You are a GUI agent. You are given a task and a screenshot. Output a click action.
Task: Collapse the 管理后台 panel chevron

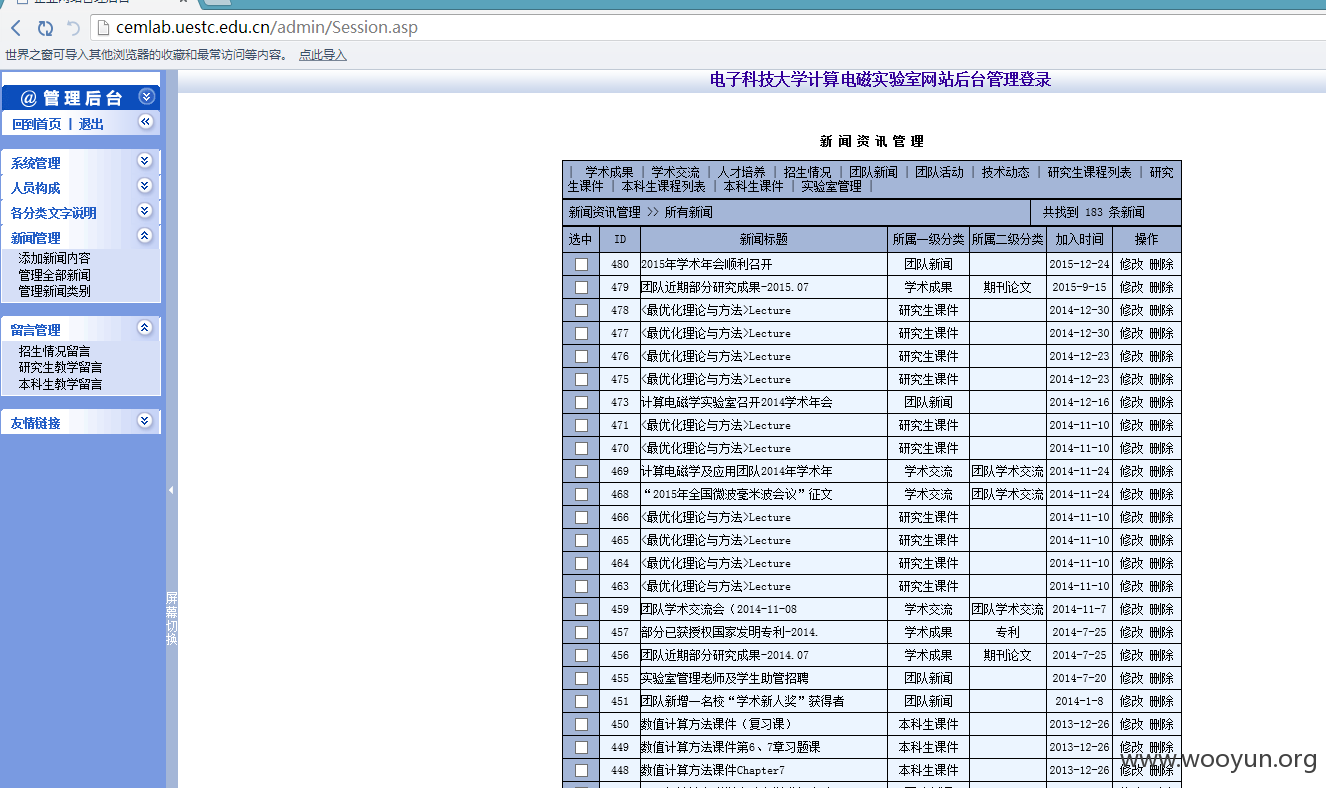coord(146,97)
